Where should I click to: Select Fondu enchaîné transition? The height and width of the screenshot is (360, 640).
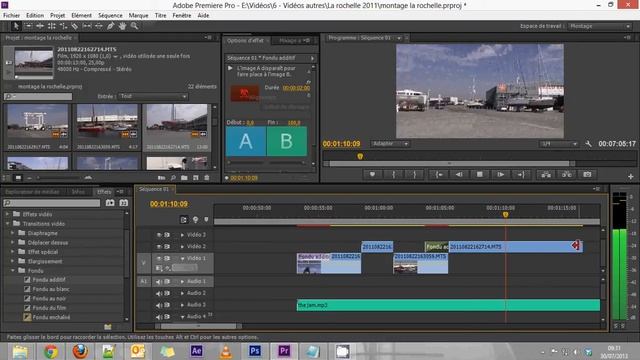point(51,317)
